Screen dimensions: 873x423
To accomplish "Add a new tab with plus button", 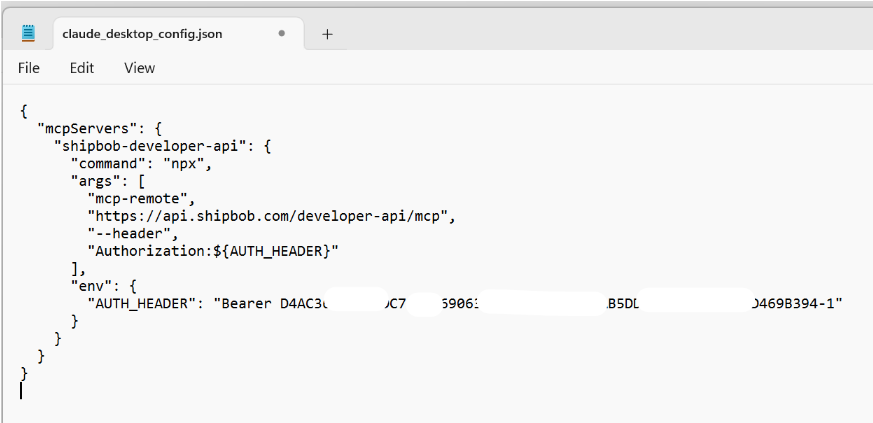I will [x=327, y=34].
